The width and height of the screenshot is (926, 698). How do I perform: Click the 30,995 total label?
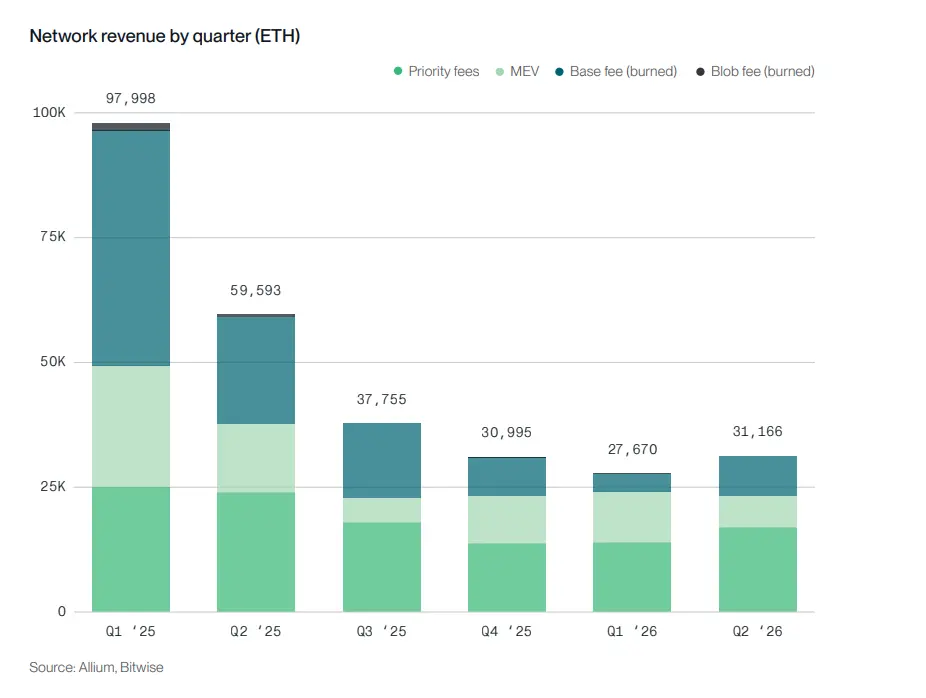point(506,433)
